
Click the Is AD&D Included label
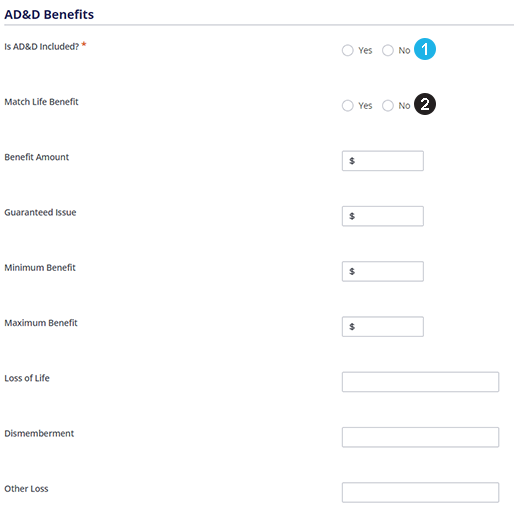pos(42,46)
